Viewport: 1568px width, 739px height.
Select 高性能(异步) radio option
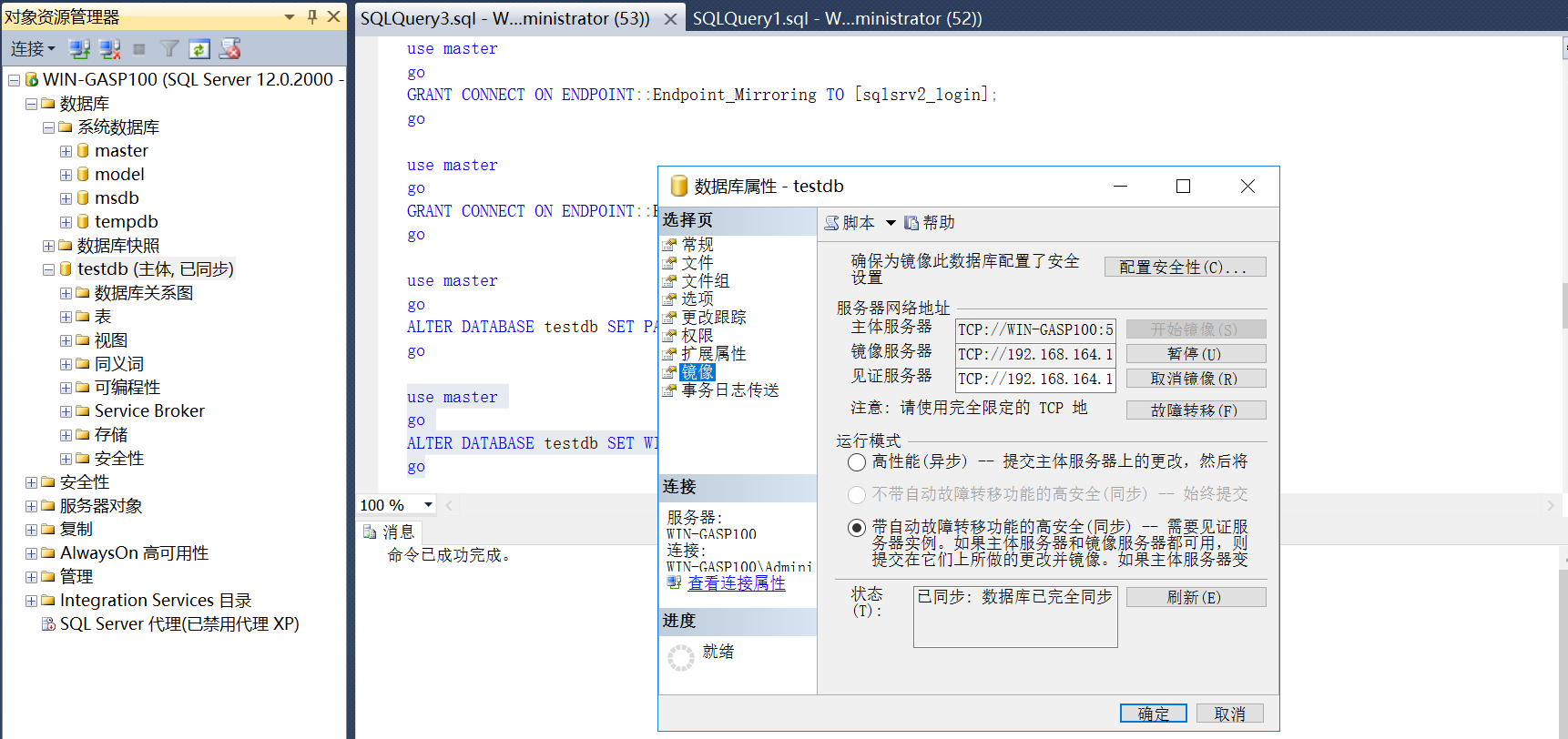(x=857, y=462)
